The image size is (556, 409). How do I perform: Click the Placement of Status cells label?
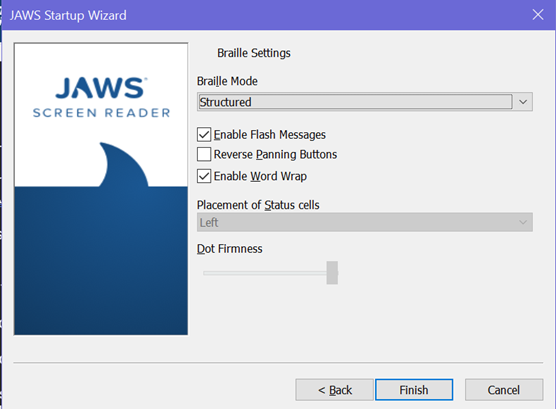tap(258, 205)
